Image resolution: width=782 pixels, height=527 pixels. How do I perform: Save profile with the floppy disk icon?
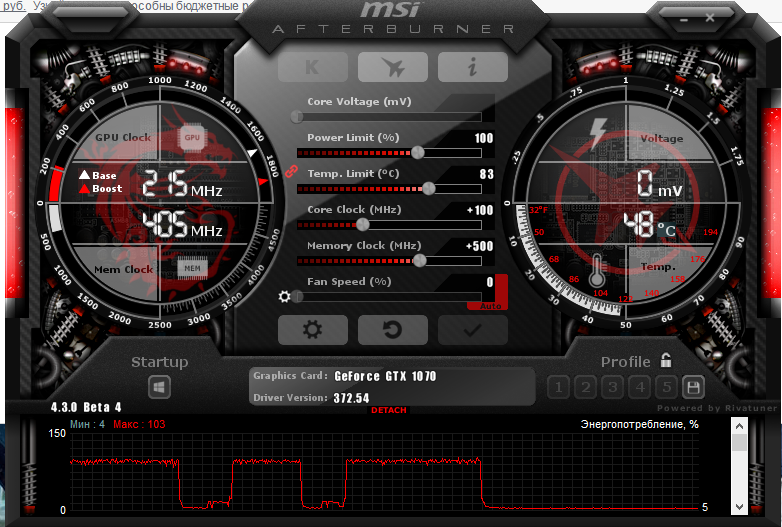[x=693, y=387]
